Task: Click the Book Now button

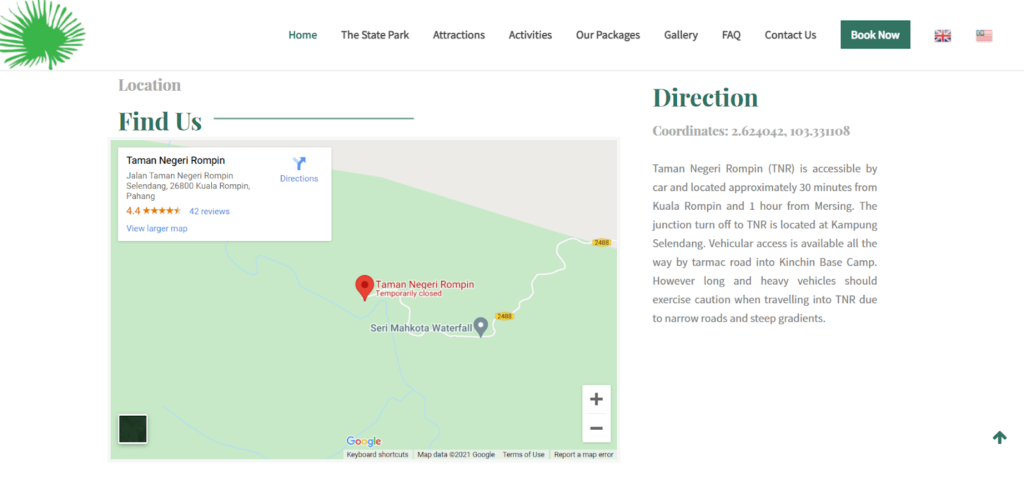Action: point(875,35)
